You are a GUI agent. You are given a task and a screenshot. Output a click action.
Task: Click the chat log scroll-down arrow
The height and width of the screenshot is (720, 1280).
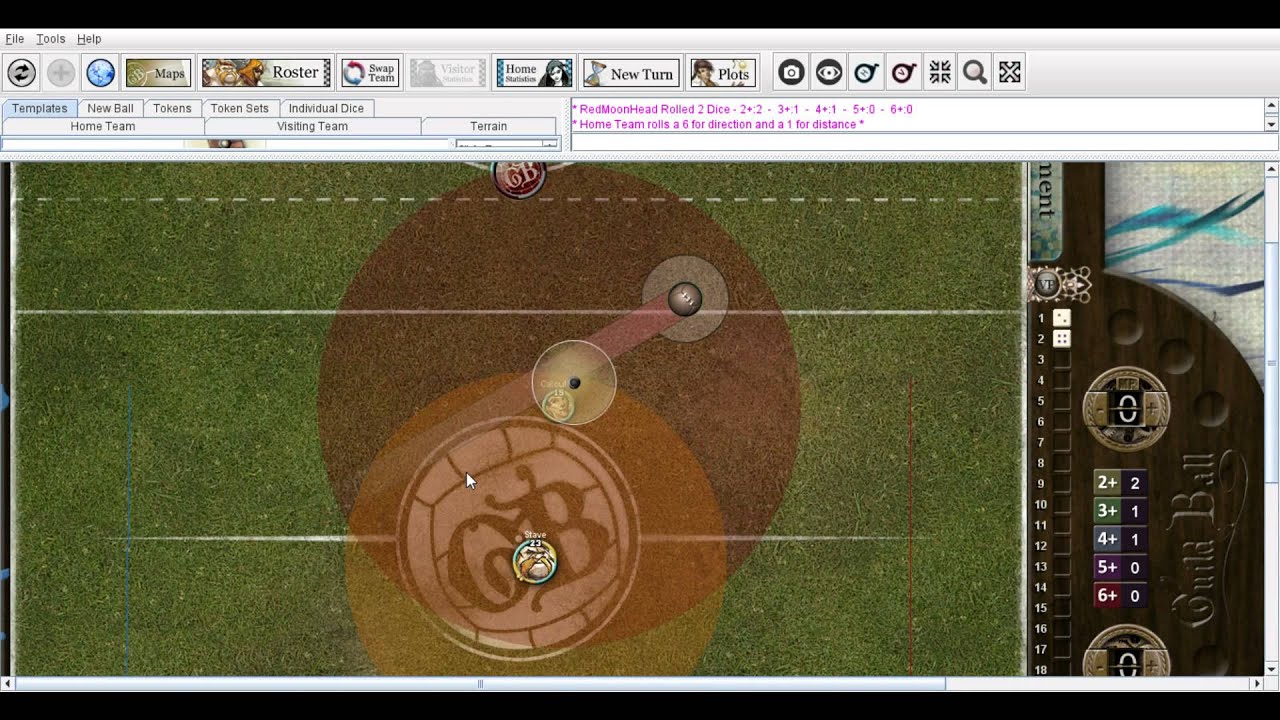point(1271,124)
